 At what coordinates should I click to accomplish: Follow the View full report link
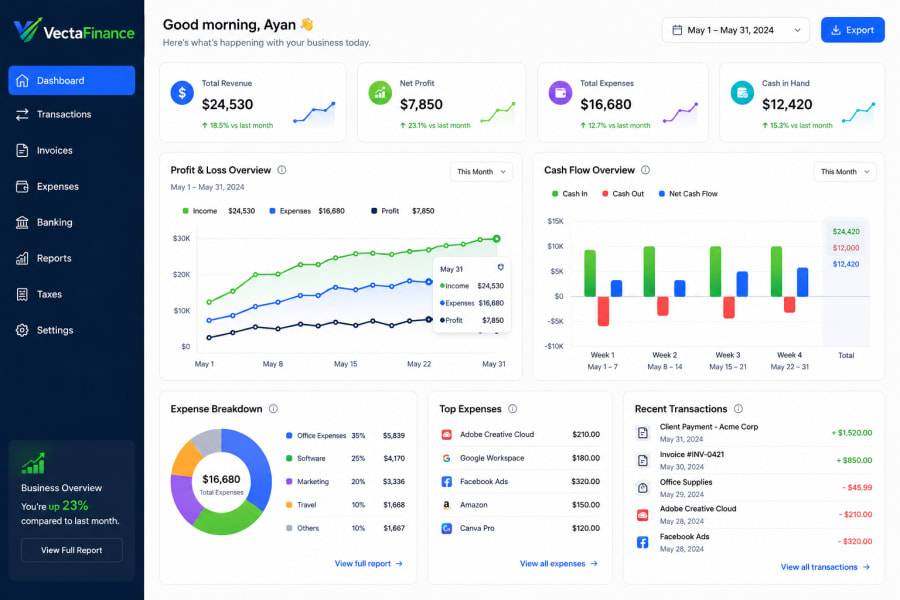368,564
